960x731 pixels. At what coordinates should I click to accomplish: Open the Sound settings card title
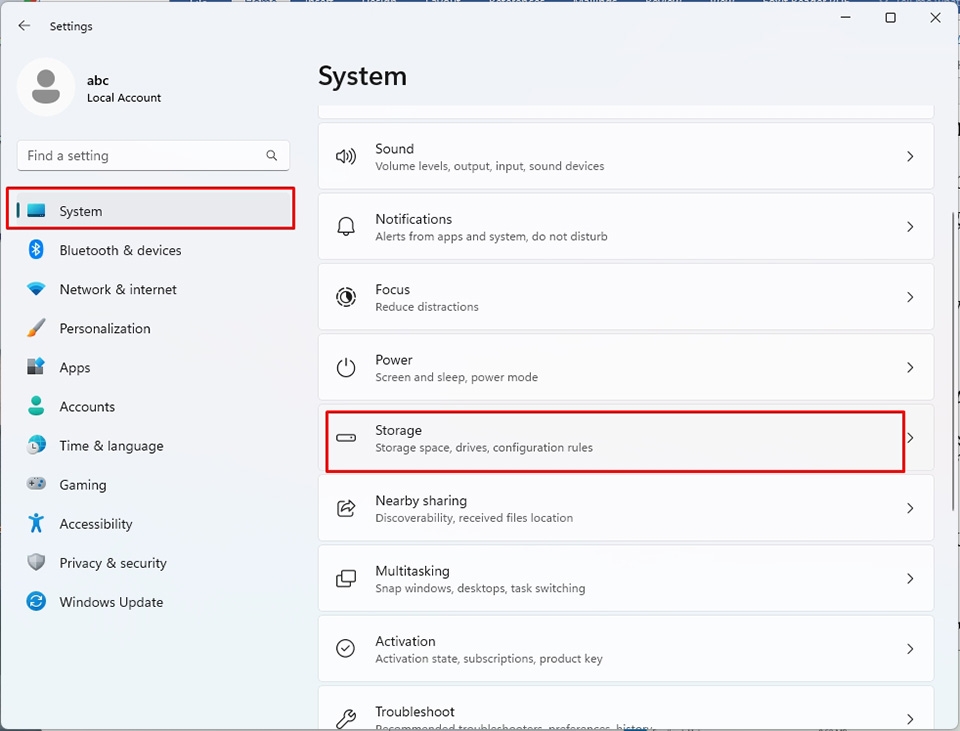[x=394, y=149]
